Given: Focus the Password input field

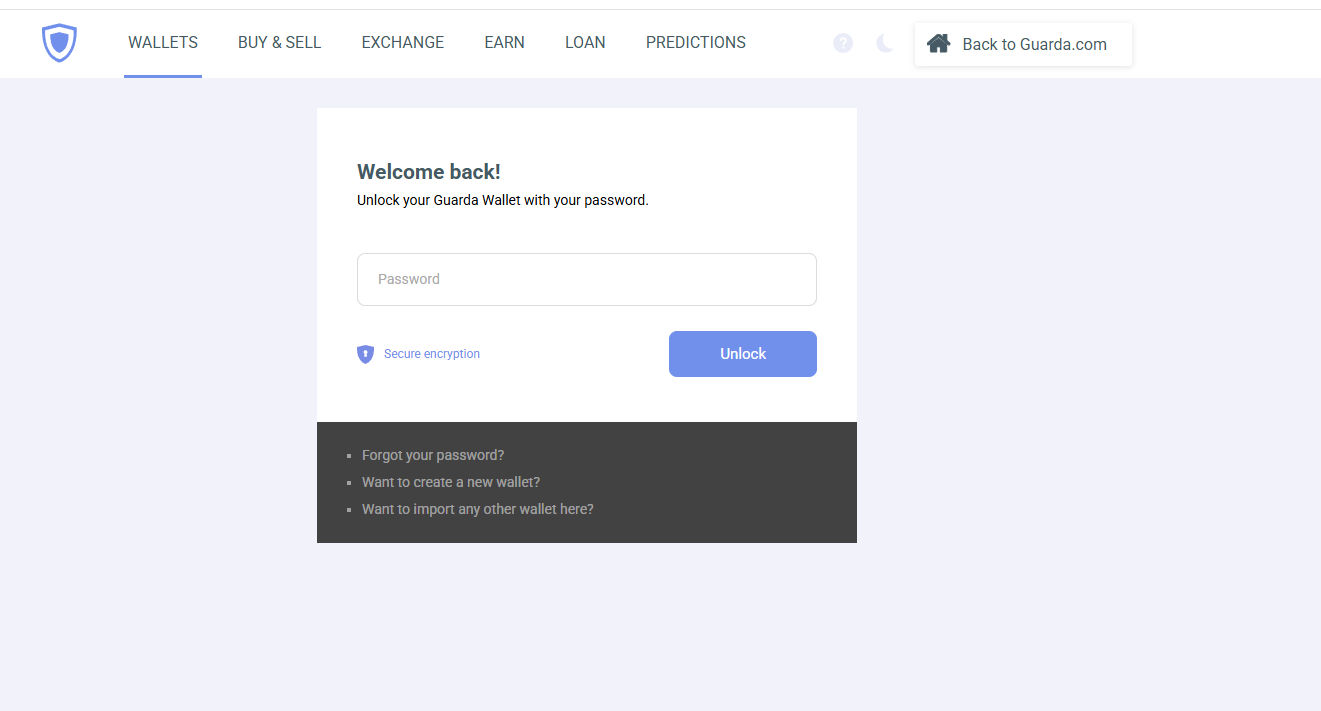Looking at the screenshot, I should pos(586,279).
